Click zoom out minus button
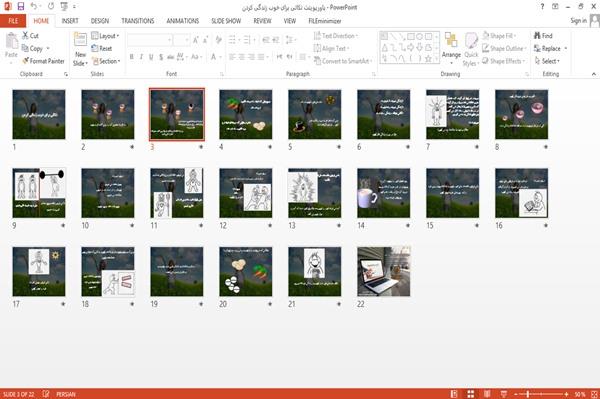The image size is (600, 399). (x=516, y=394)
